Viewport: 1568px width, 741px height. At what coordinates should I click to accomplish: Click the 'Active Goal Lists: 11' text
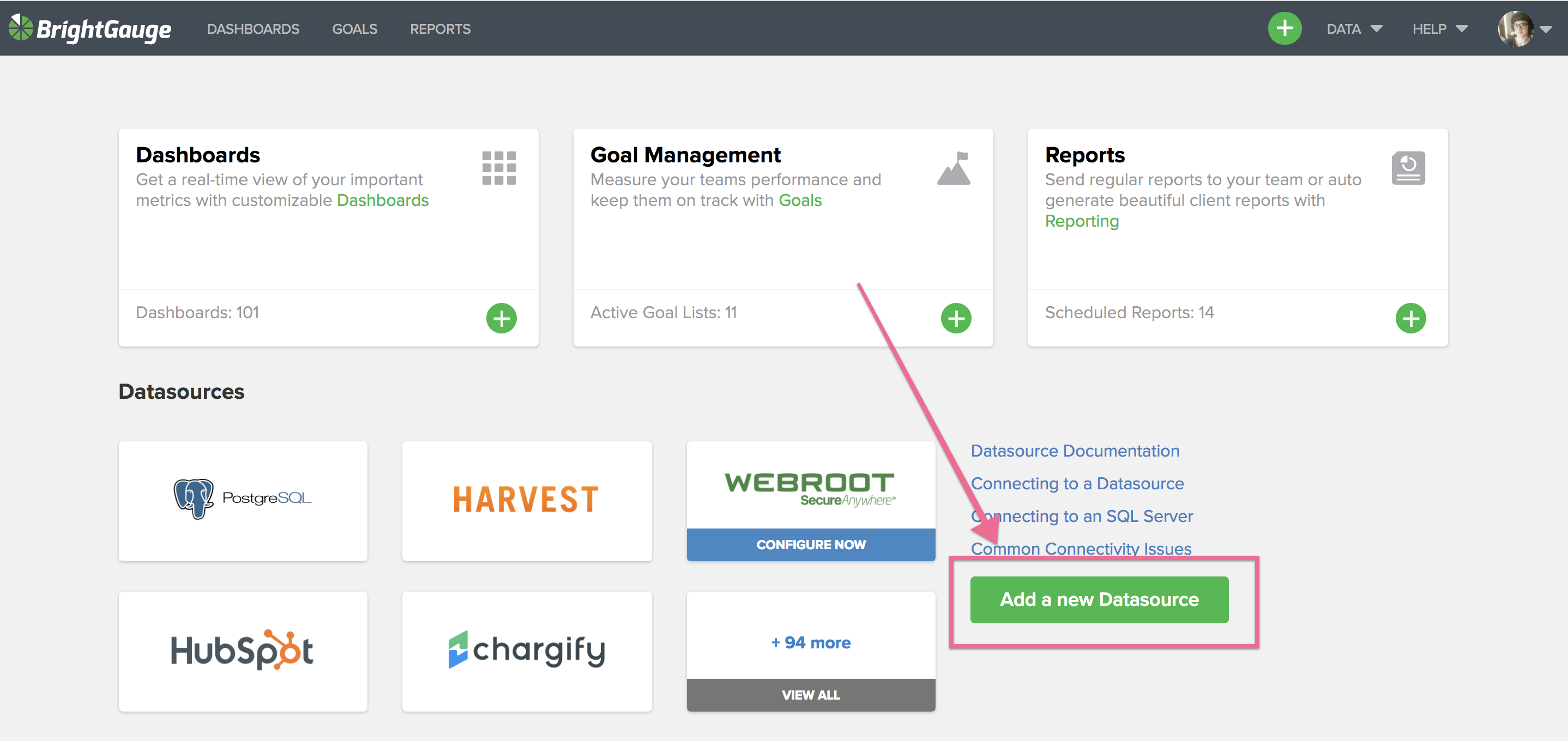tap(663, 312)
